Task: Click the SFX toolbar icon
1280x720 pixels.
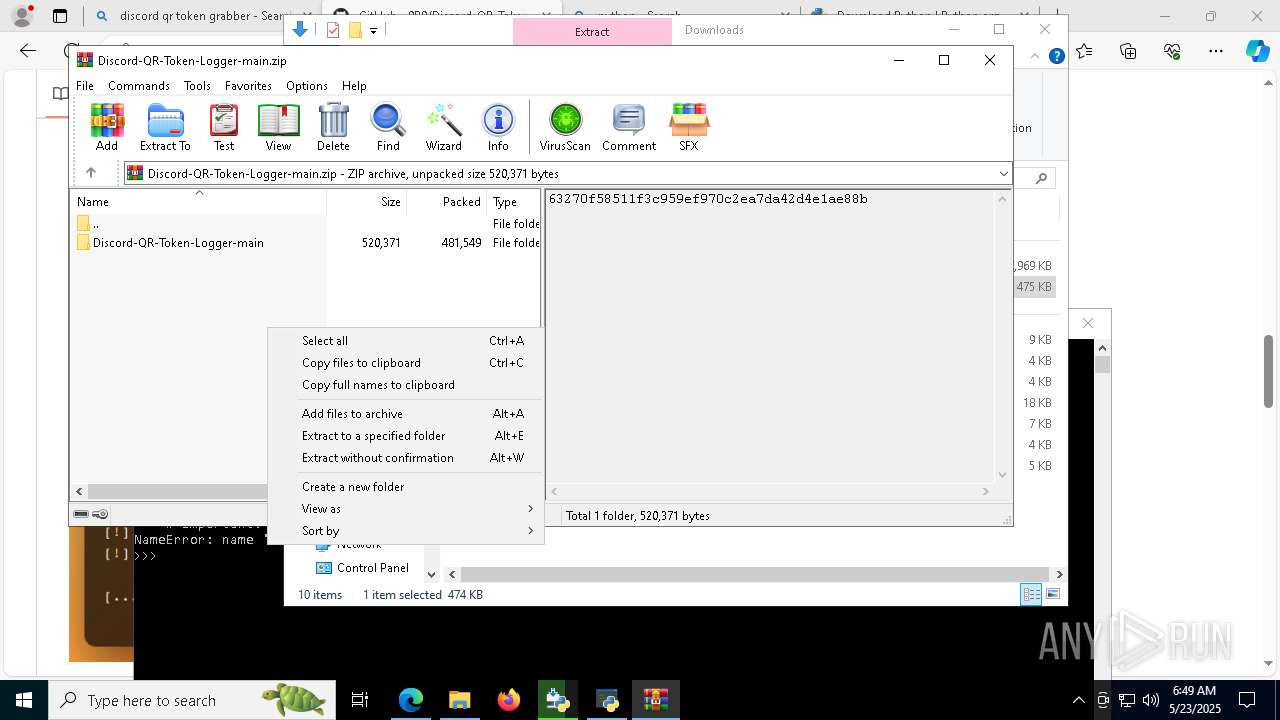Action: [x=689, y=127]
